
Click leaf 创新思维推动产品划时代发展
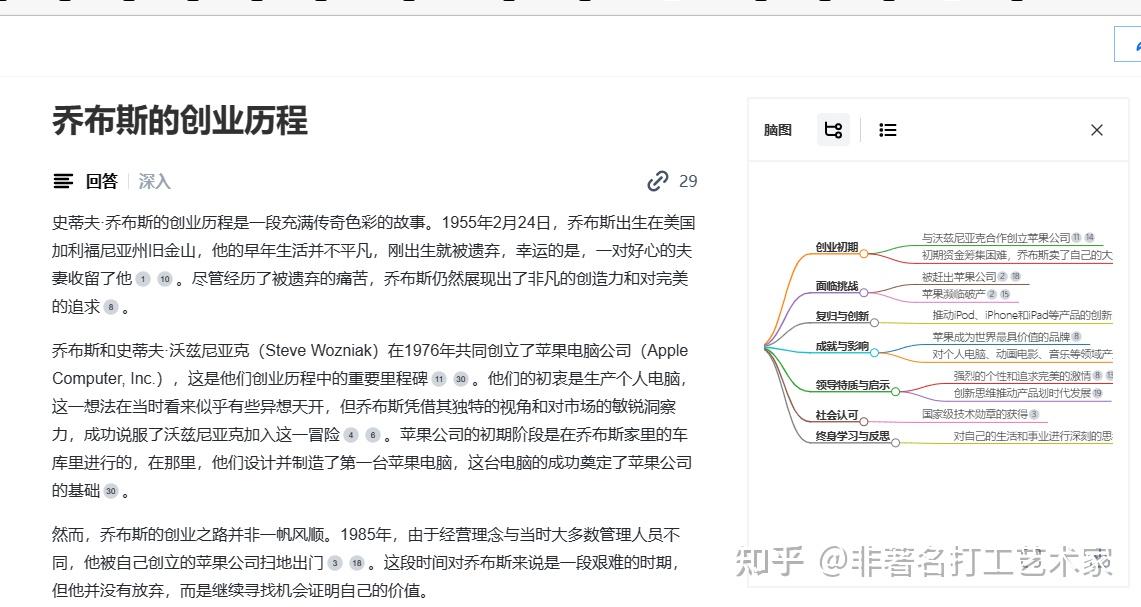coord(1022,393)
